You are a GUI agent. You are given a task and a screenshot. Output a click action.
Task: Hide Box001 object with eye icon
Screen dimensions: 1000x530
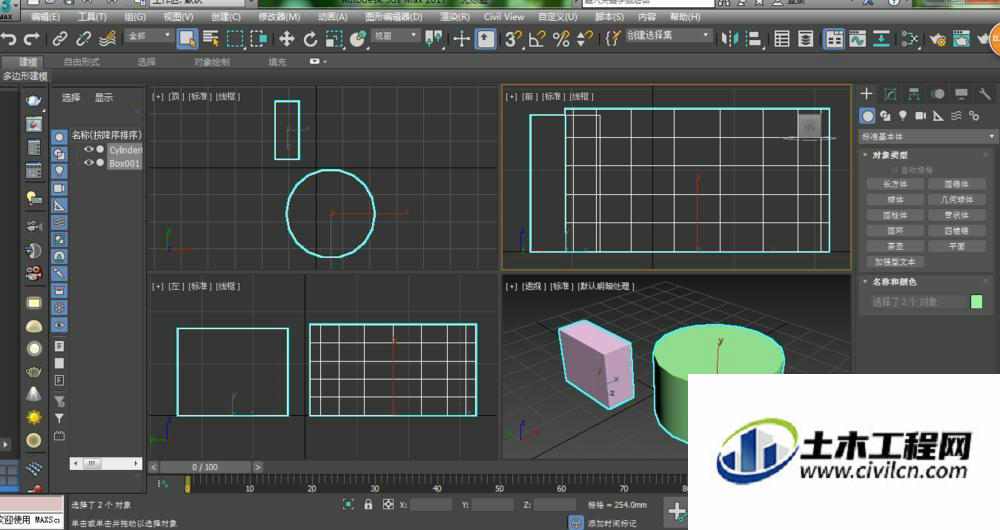[89, 163]
